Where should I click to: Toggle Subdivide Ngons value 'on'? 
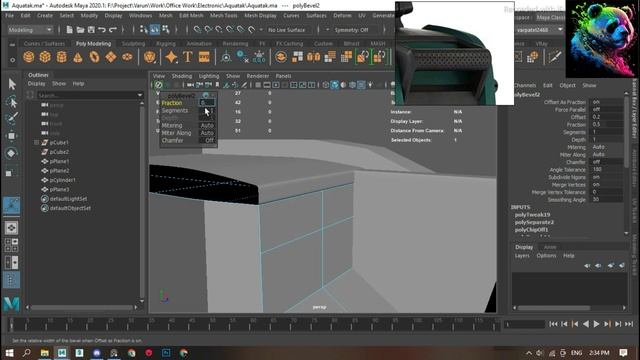click(x=607, y=177)
